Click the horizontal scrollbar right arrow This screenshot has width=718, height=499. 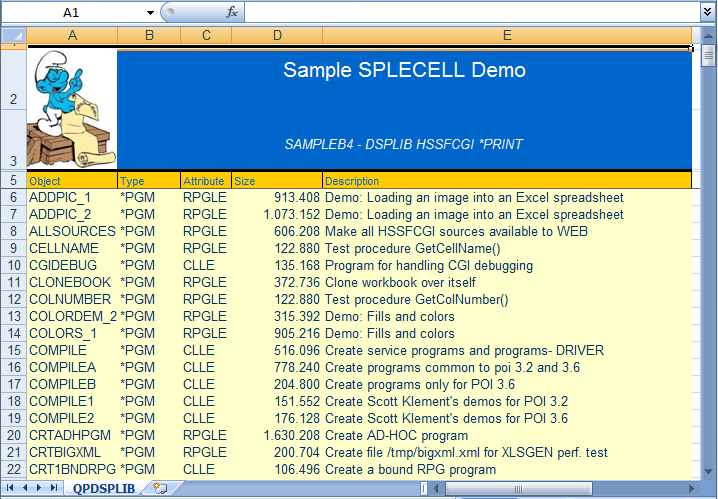(691, 488)
